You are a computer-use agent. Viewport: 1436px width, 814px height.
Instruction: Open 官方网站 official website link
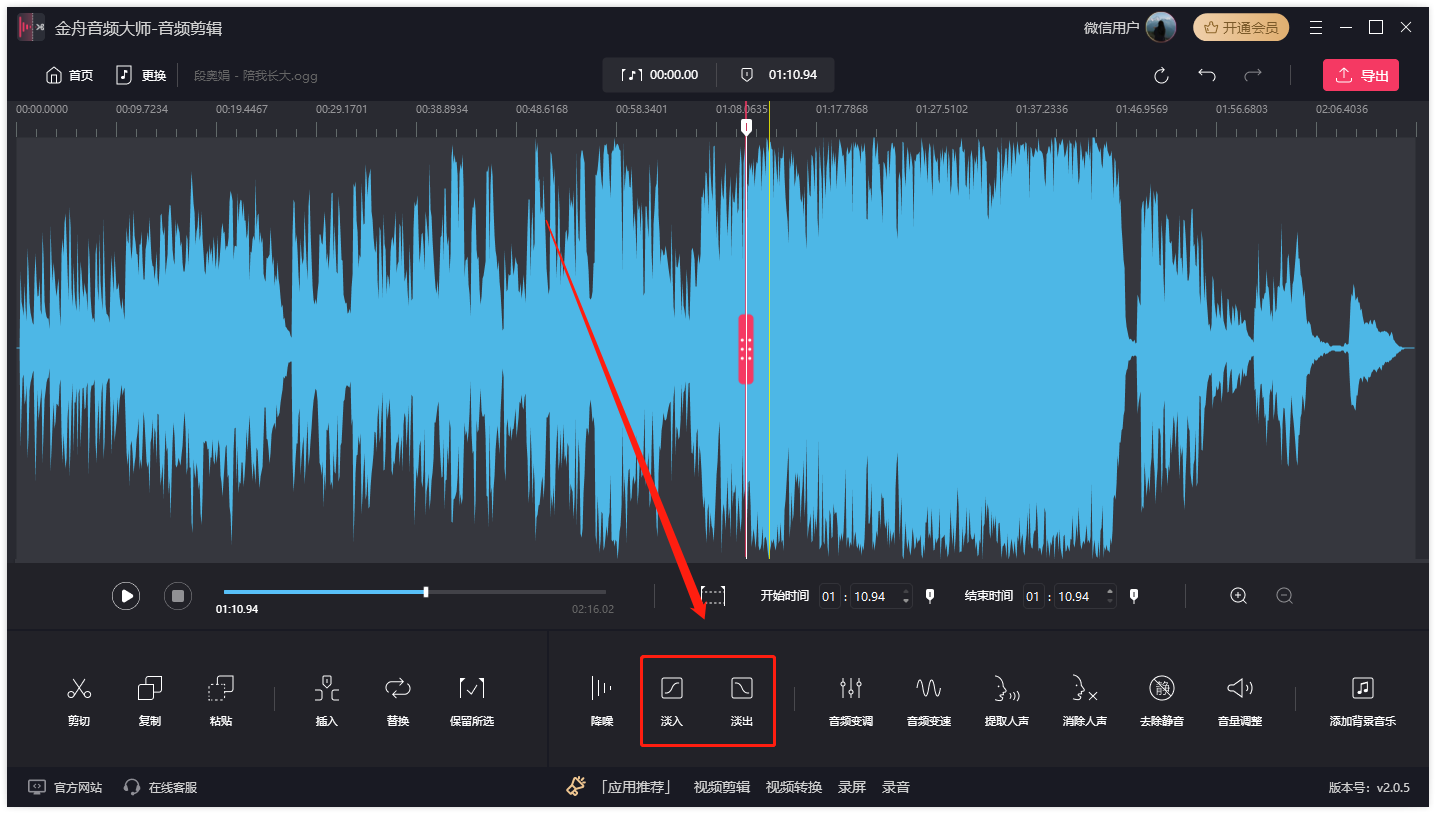tap(65, 787)
